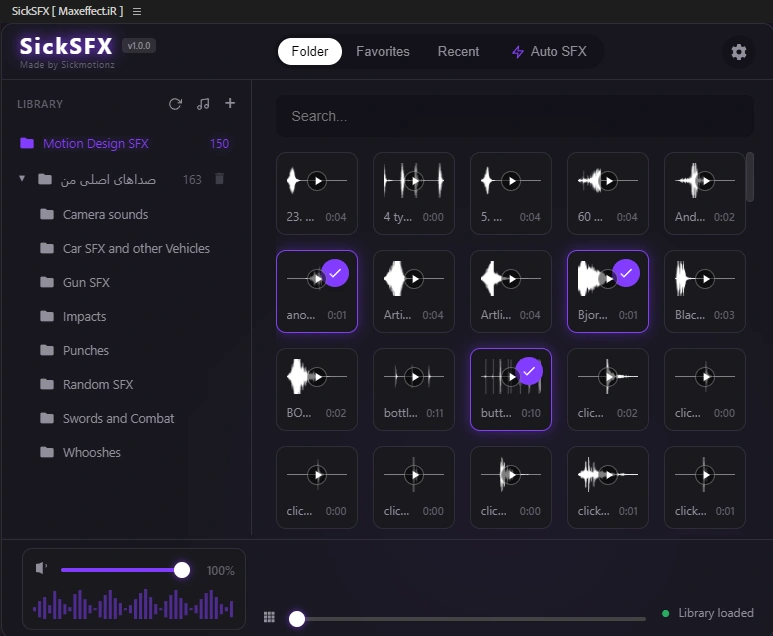Click the LIBRARY section heading
This screenshot has height=636, width=773.
tap(40, 104)
